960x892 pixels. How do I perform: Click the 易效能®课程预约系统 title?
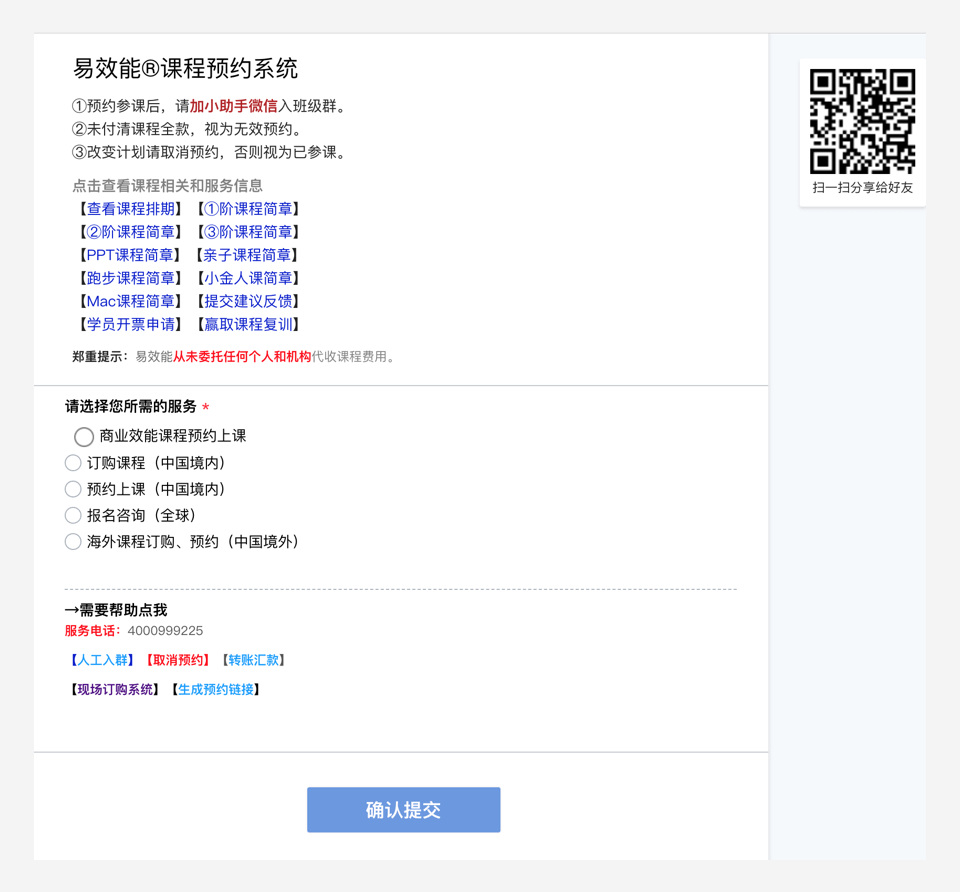pos(186,69)
